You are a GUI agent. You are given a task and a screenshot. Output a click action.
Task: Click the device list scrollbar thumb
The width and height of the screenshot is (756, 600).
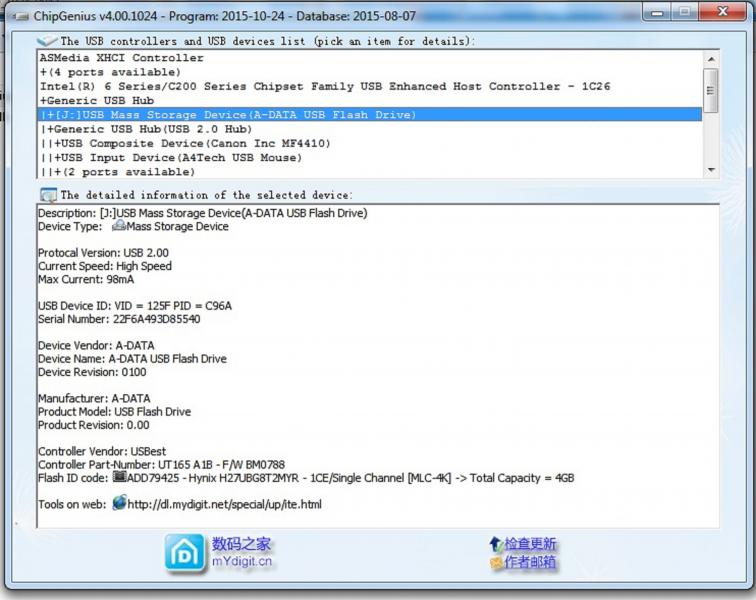(711, 91)
